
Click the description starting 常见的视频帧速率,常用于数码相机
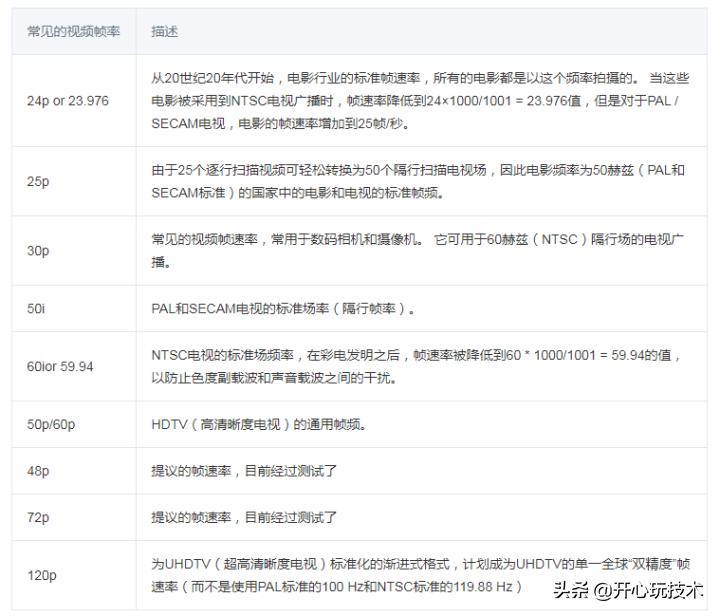tap(417, 251)
